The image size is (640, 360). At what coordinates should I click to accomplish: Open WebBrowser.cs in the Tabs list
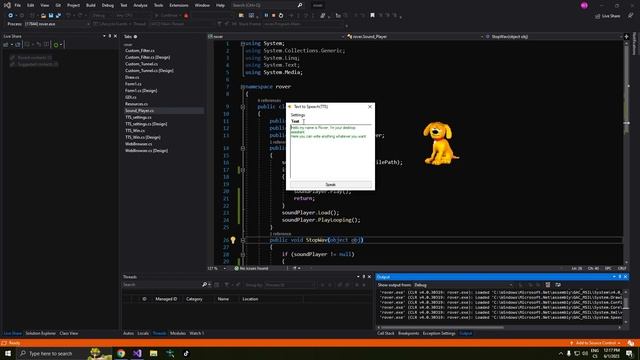click(138, 144)
